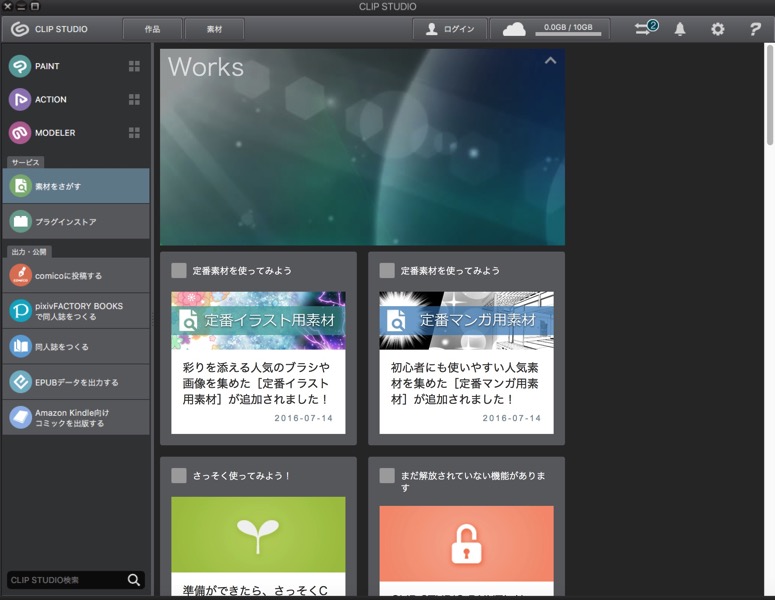Click the search magnifier icon
This screenshot has width=775, height=600.
(134, 580)
